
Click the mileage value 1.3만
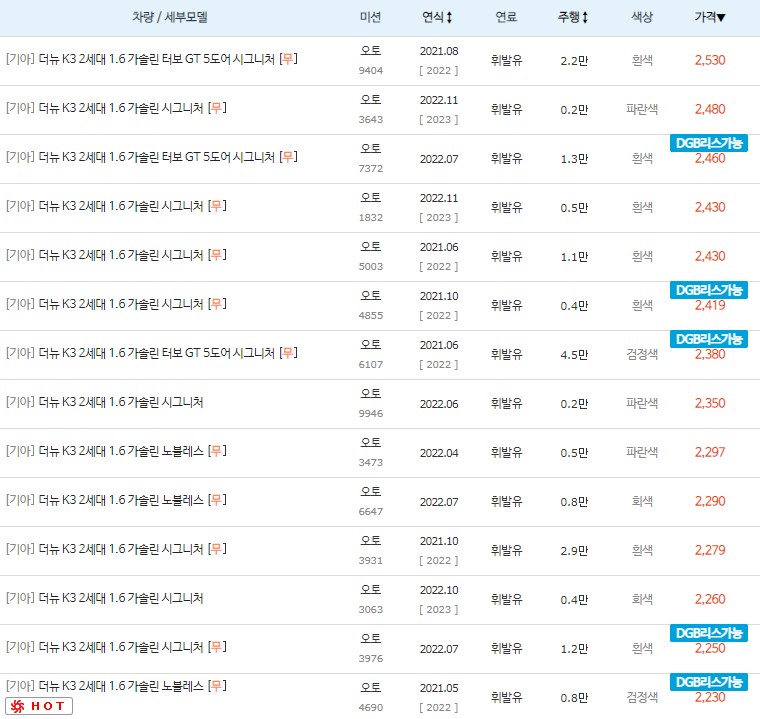tap(574, 159)
